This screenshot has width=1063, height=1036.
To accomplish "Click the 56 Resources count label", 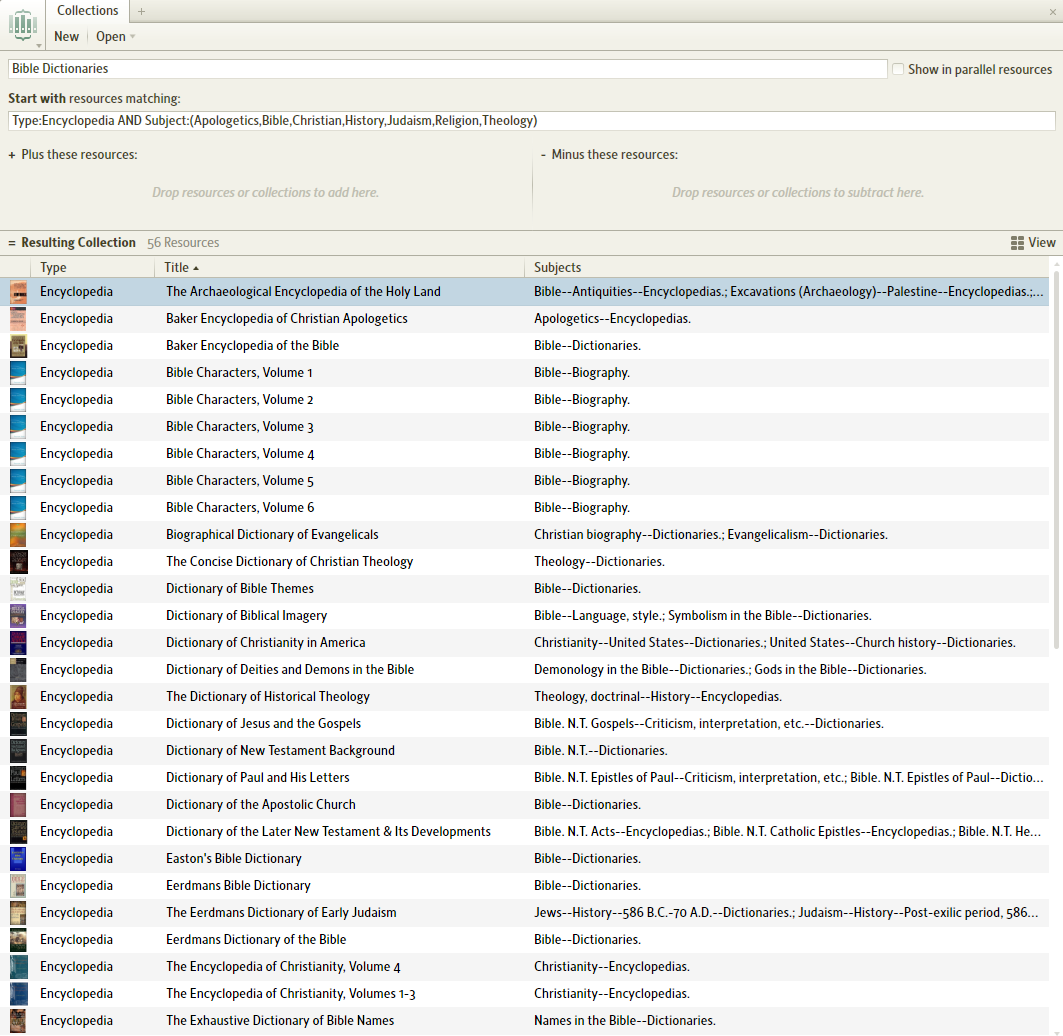I will [183, 243].
